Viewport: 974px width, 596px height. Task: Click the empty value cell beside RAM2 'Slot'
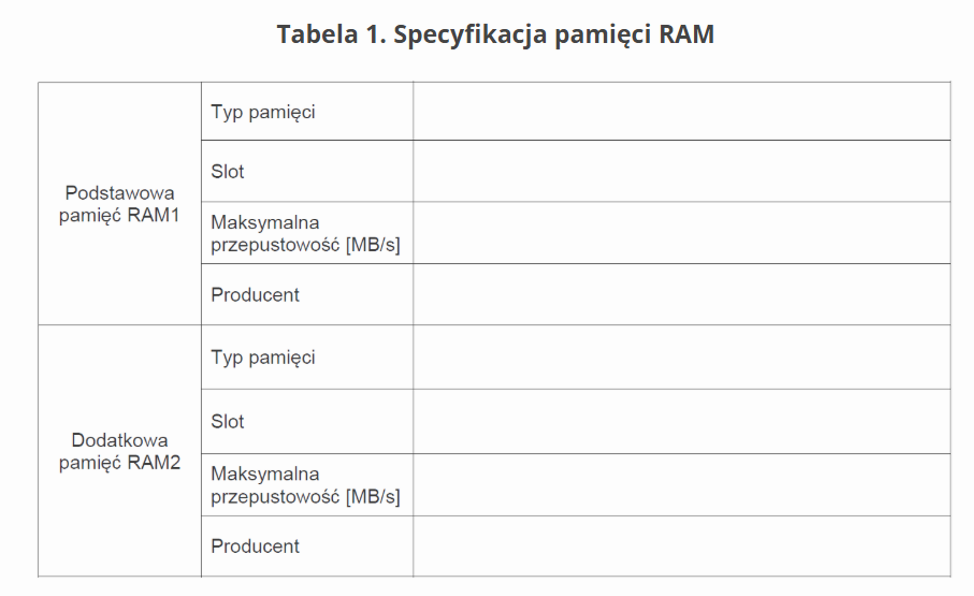coord(681,421)
